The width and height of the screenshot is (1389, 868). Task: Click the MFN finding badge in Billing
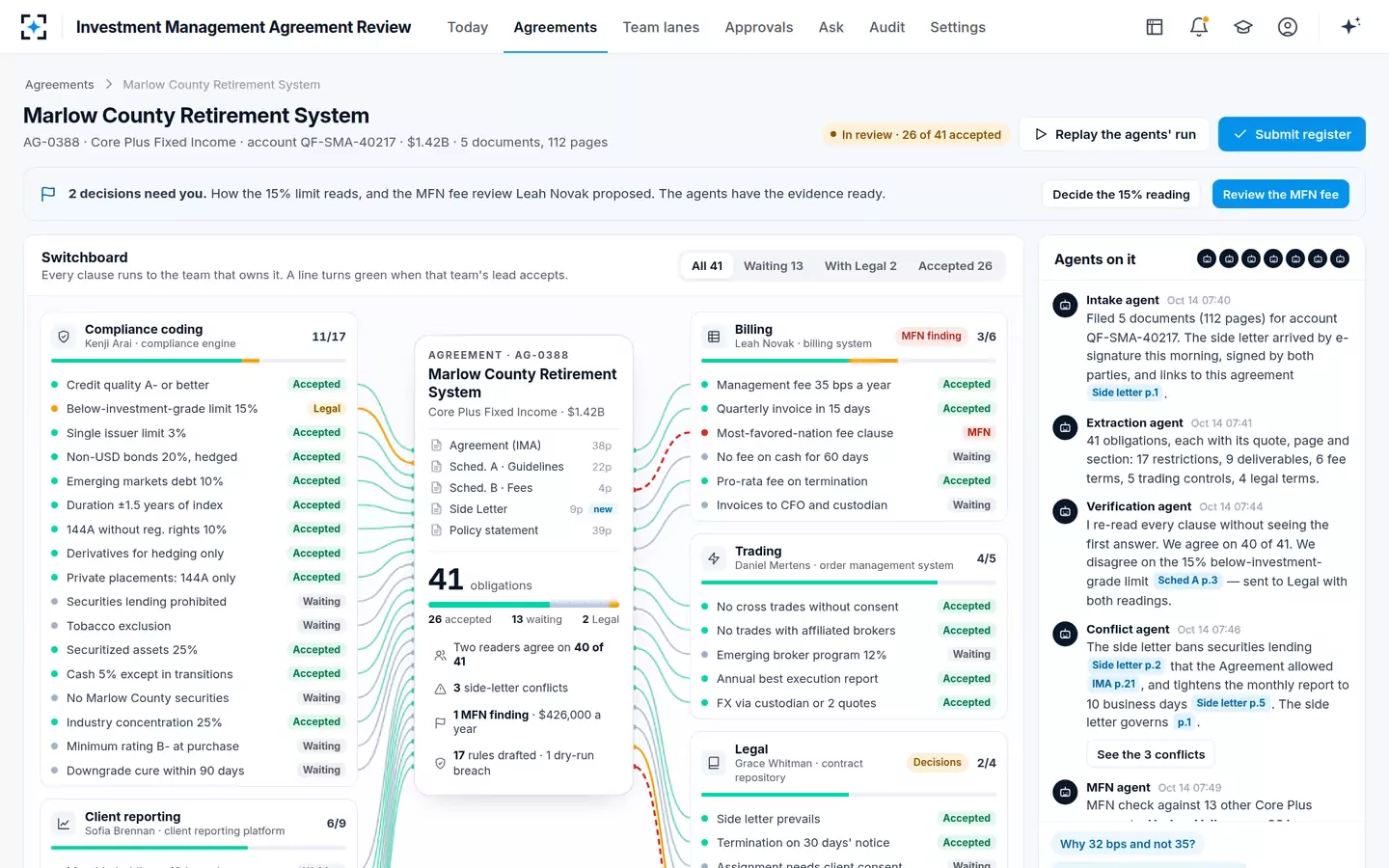coord(931,337)
